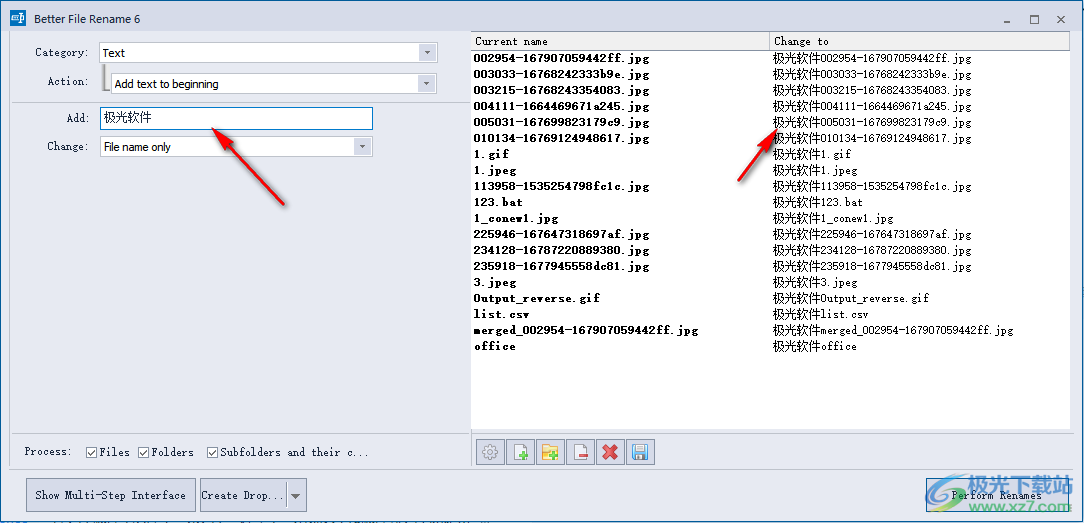The width and height of the screenshot is (1084, 523).
Task: Click new name 极光软件1.jpeg
Action: coord(816,170)
